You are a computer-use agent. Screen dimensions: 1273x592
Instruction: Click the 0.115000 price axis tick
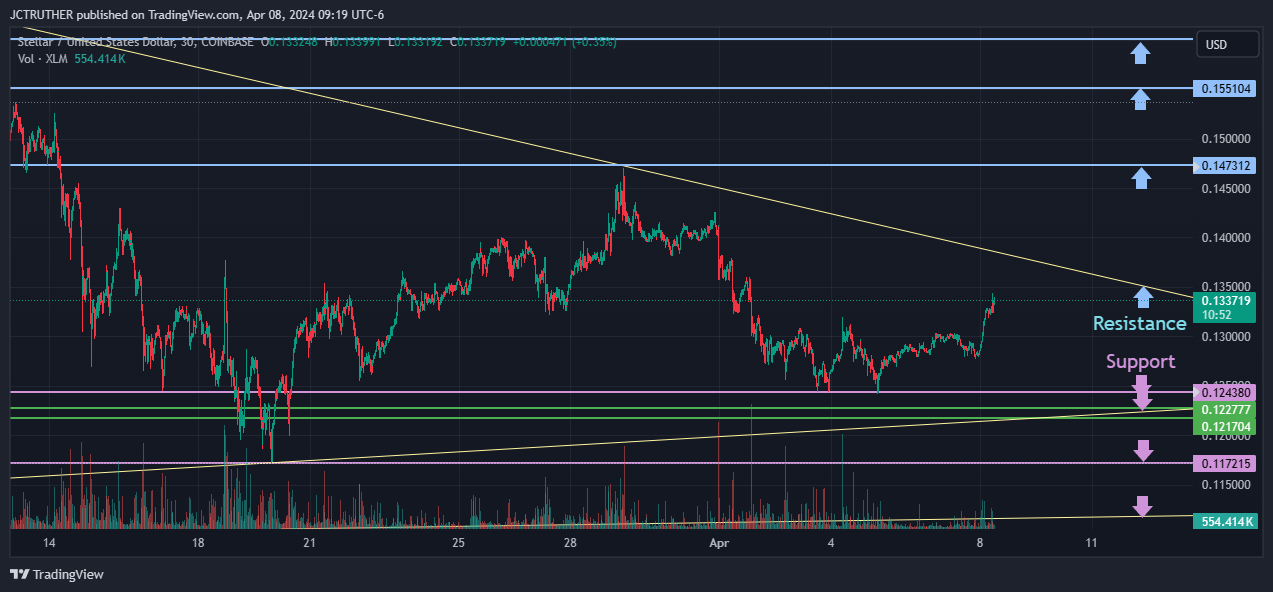coord(1226,484)
